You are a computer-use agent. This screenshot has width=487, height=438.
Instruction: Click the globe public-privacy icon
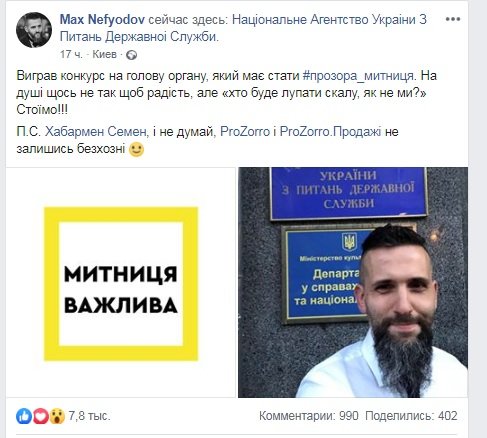point(131,55)
